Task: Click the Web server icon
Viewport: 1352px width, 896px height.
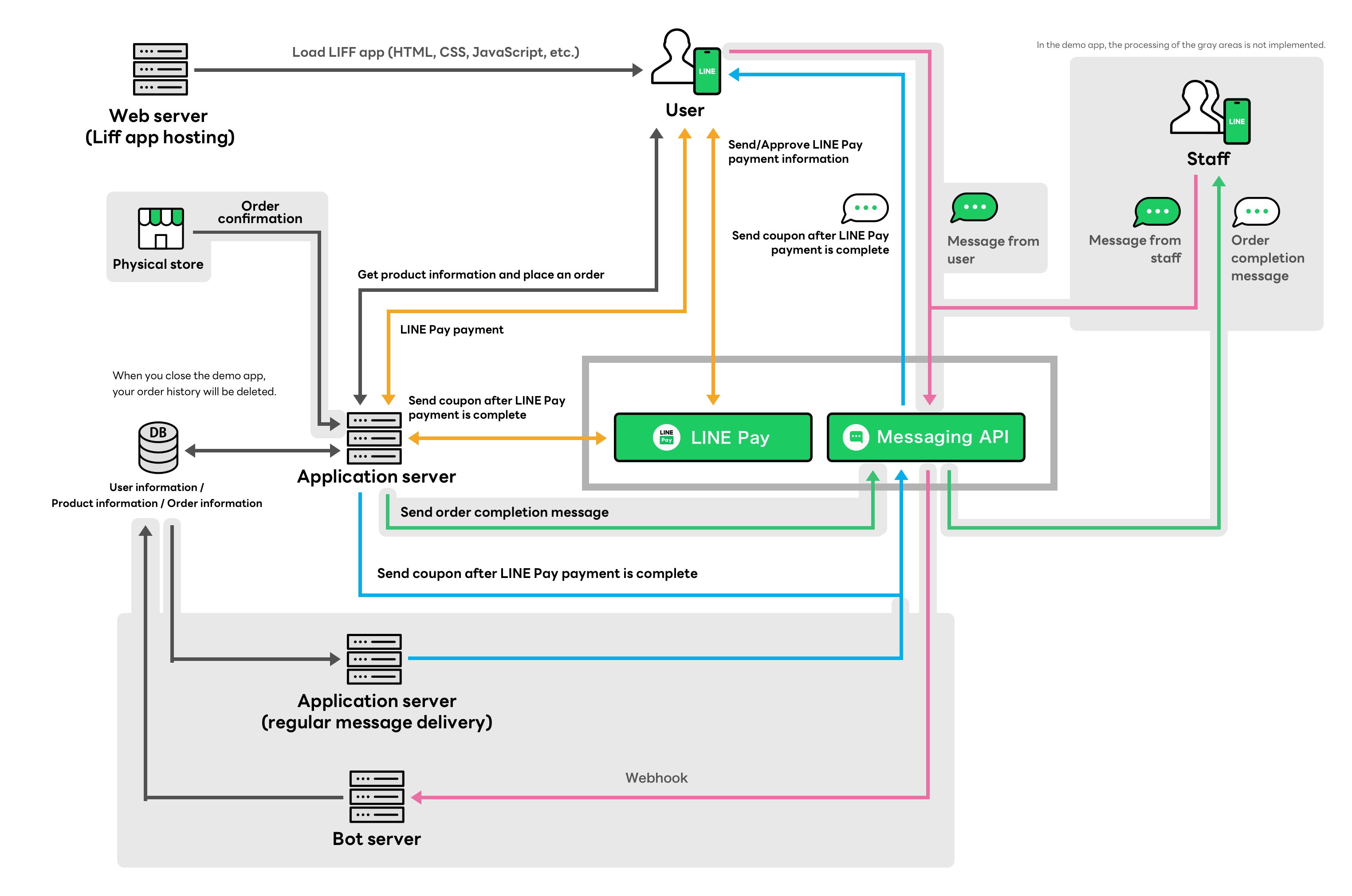Action: (160, 69)
